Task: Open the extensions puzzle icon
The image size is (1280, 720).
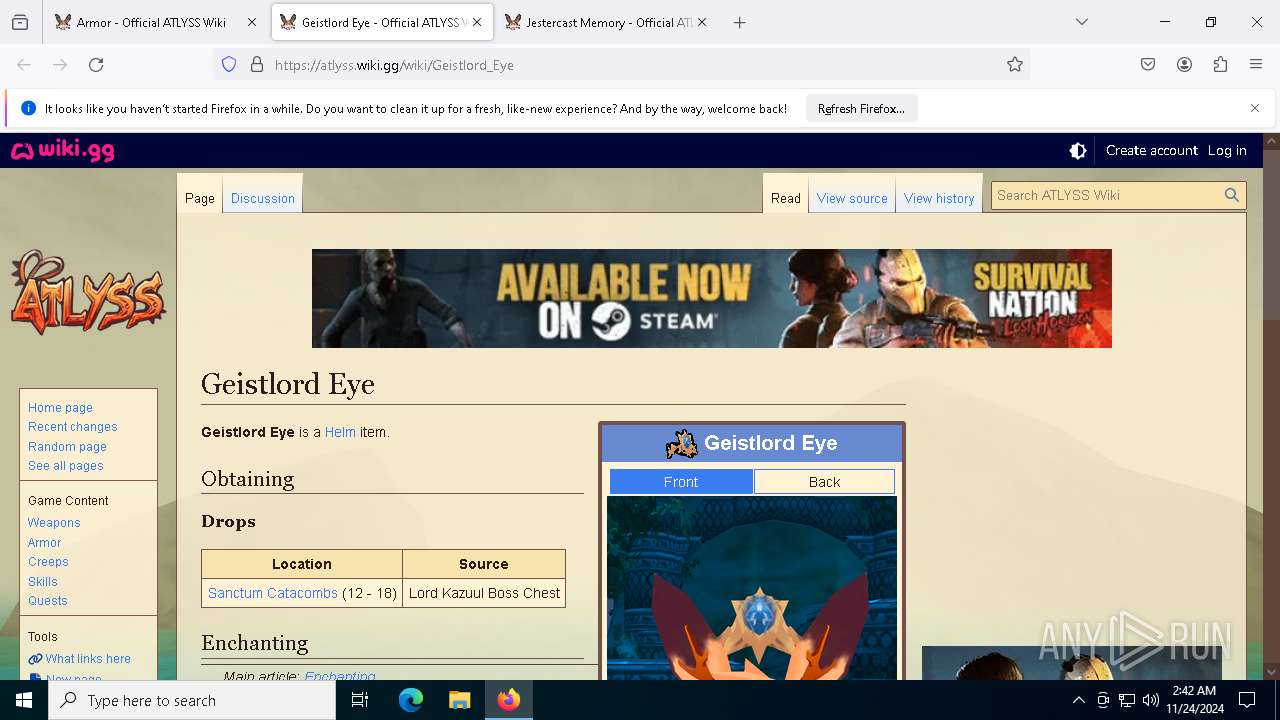Action: click(1220, 65)
